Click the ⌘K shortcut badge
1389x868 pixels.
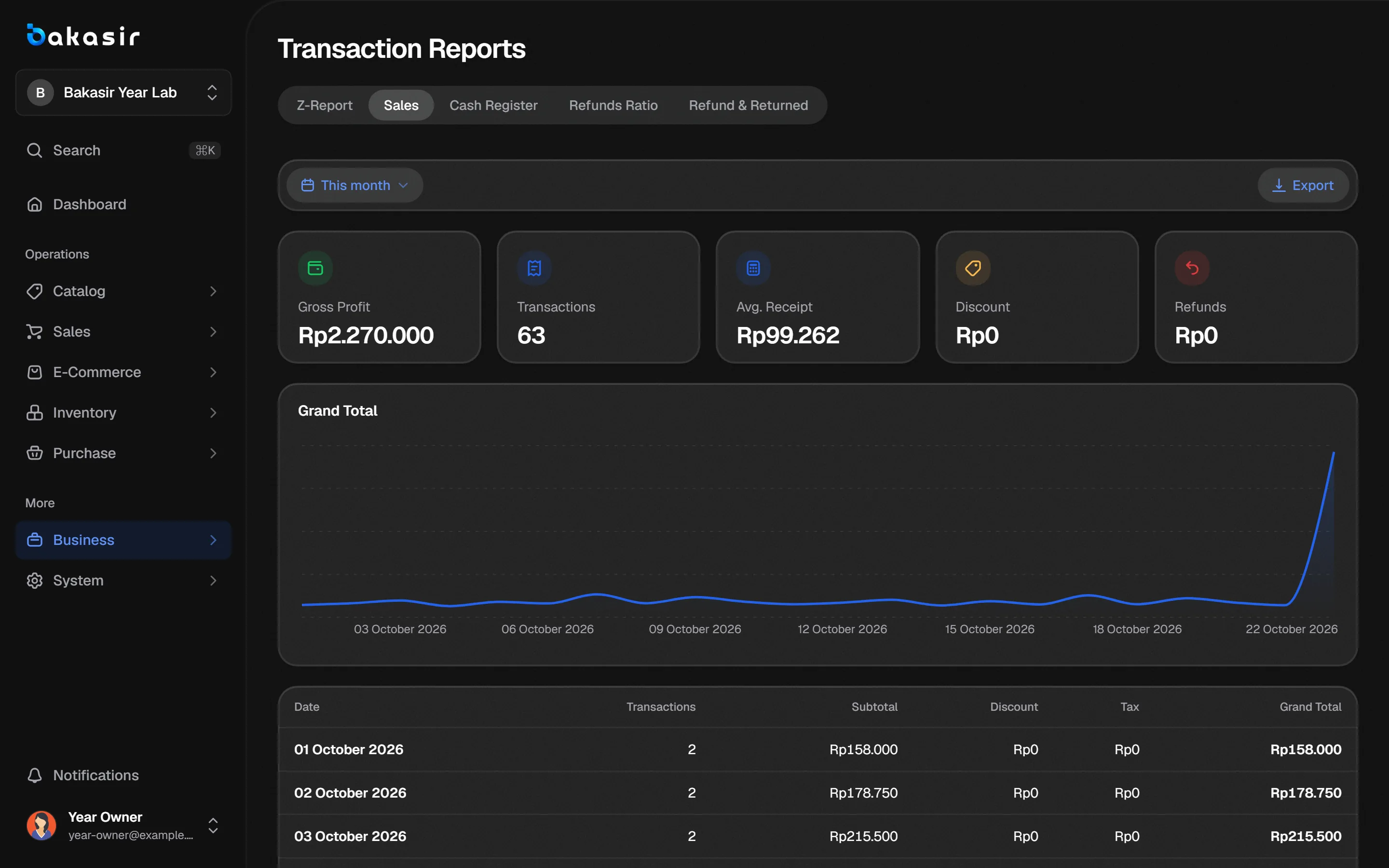pos(205,150)
